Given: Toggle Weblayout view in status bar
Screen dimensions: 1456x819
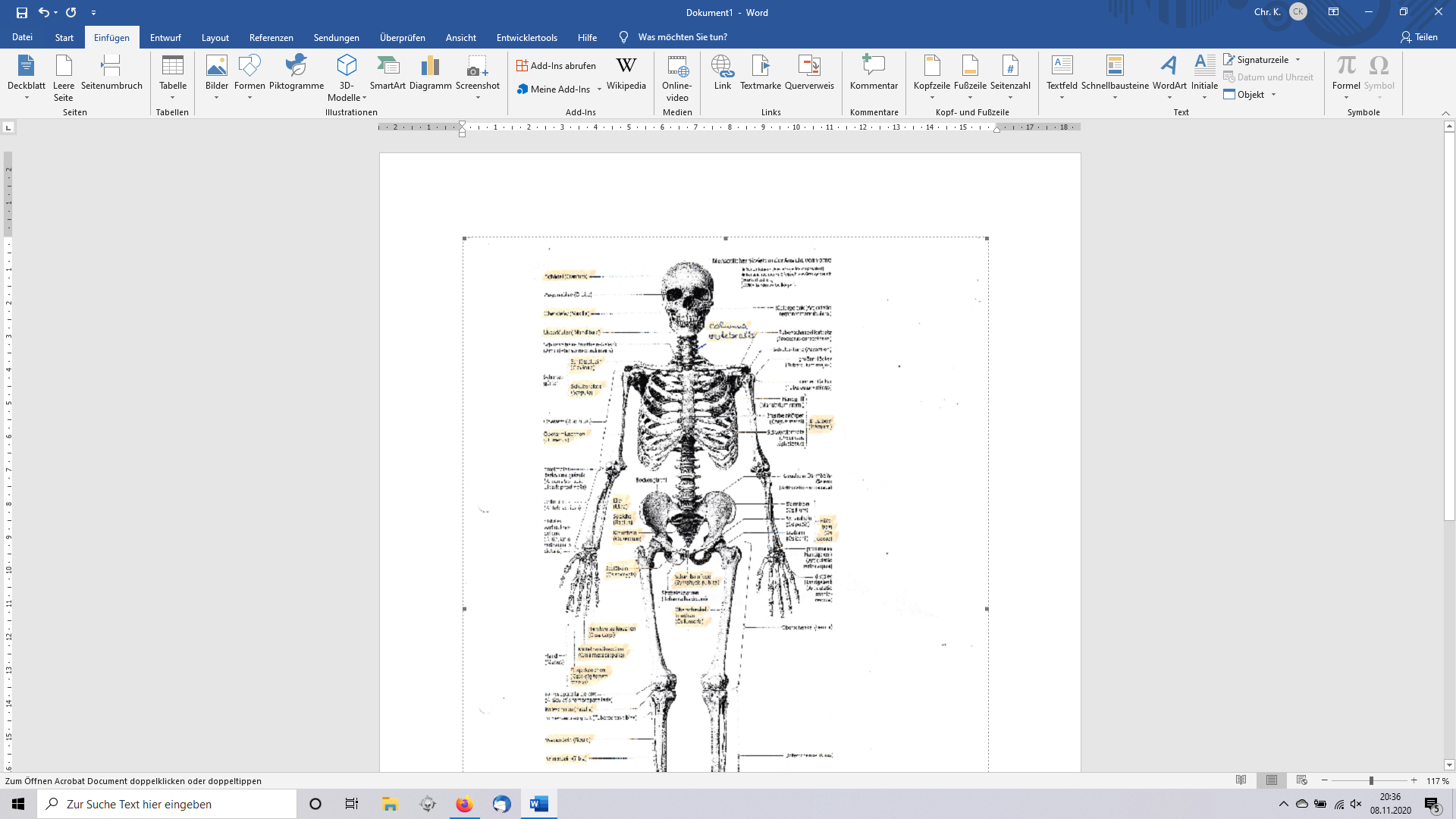Looking at the screenshot, I should (1302, 780).
